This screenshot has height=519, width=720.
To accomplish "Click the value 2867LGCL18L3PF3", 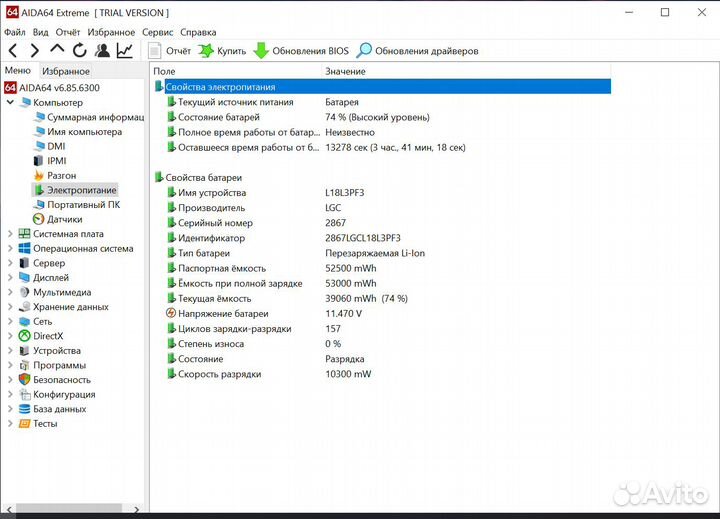I will pyautogui.click(x=363, y=238).
